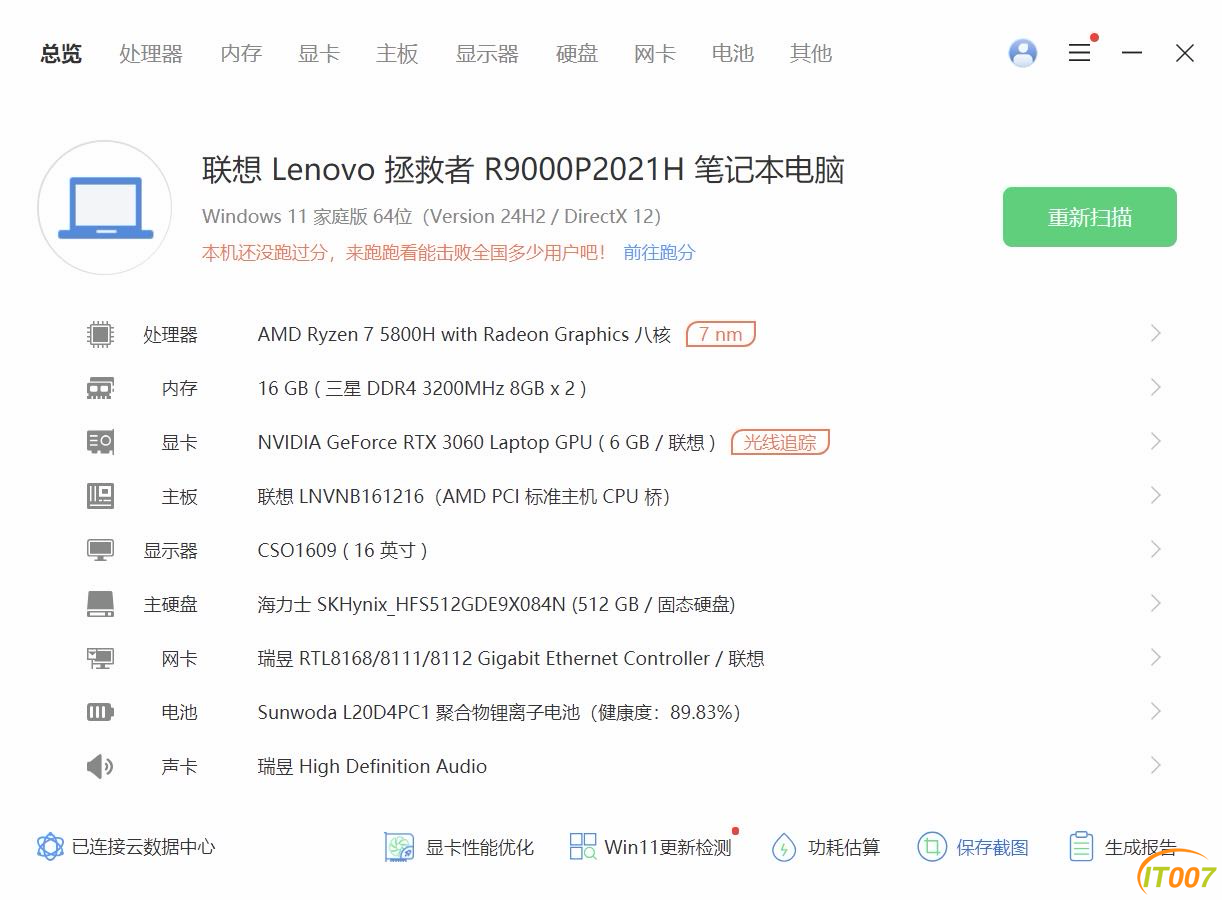
Task: Expand the 内存 row chevron
Action: [1155, 387]
